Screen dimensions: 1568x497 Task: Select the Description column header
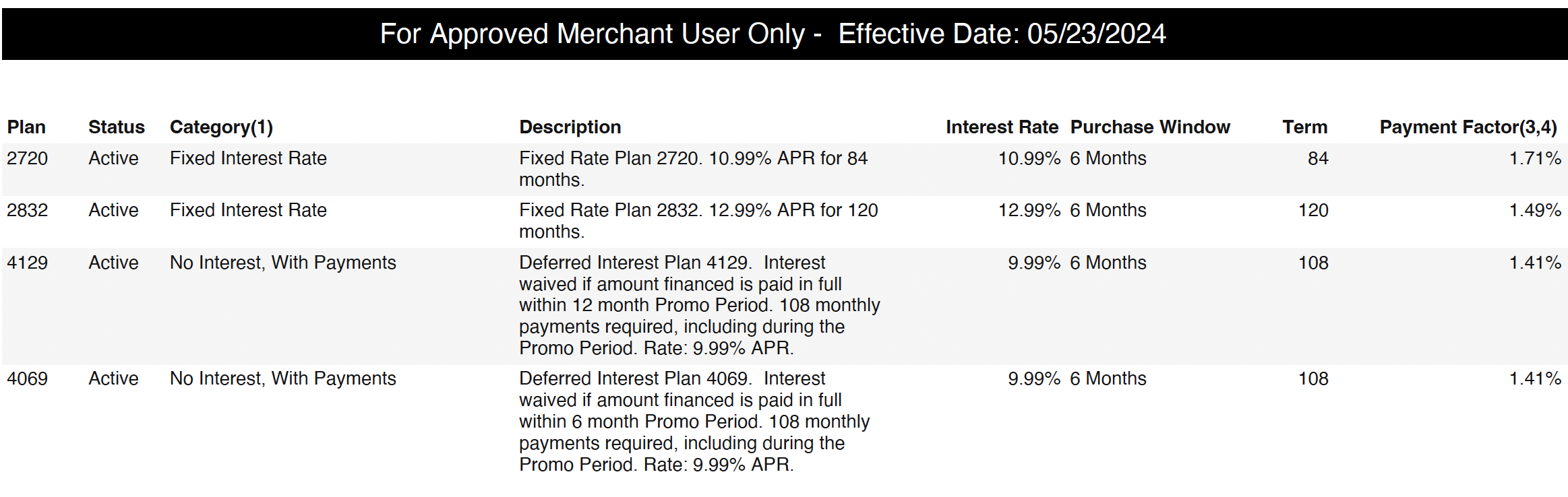[570, 127]
